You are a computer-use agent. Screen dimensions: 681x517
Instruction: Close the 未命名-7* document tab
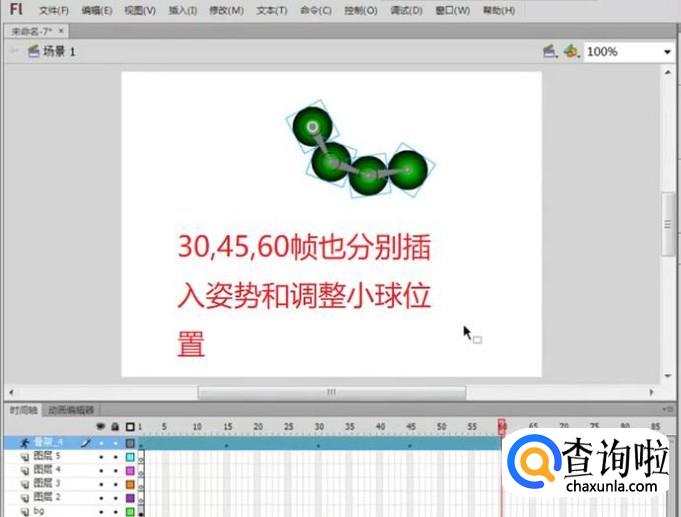pyautogui.click(x=61, y=30)
